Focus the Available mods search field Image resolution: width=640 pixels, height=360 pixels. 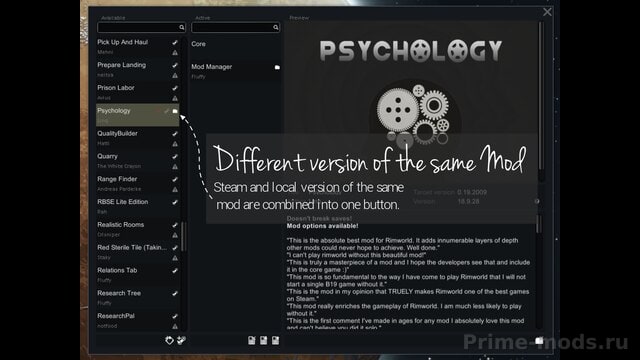[x=141, y=27]
